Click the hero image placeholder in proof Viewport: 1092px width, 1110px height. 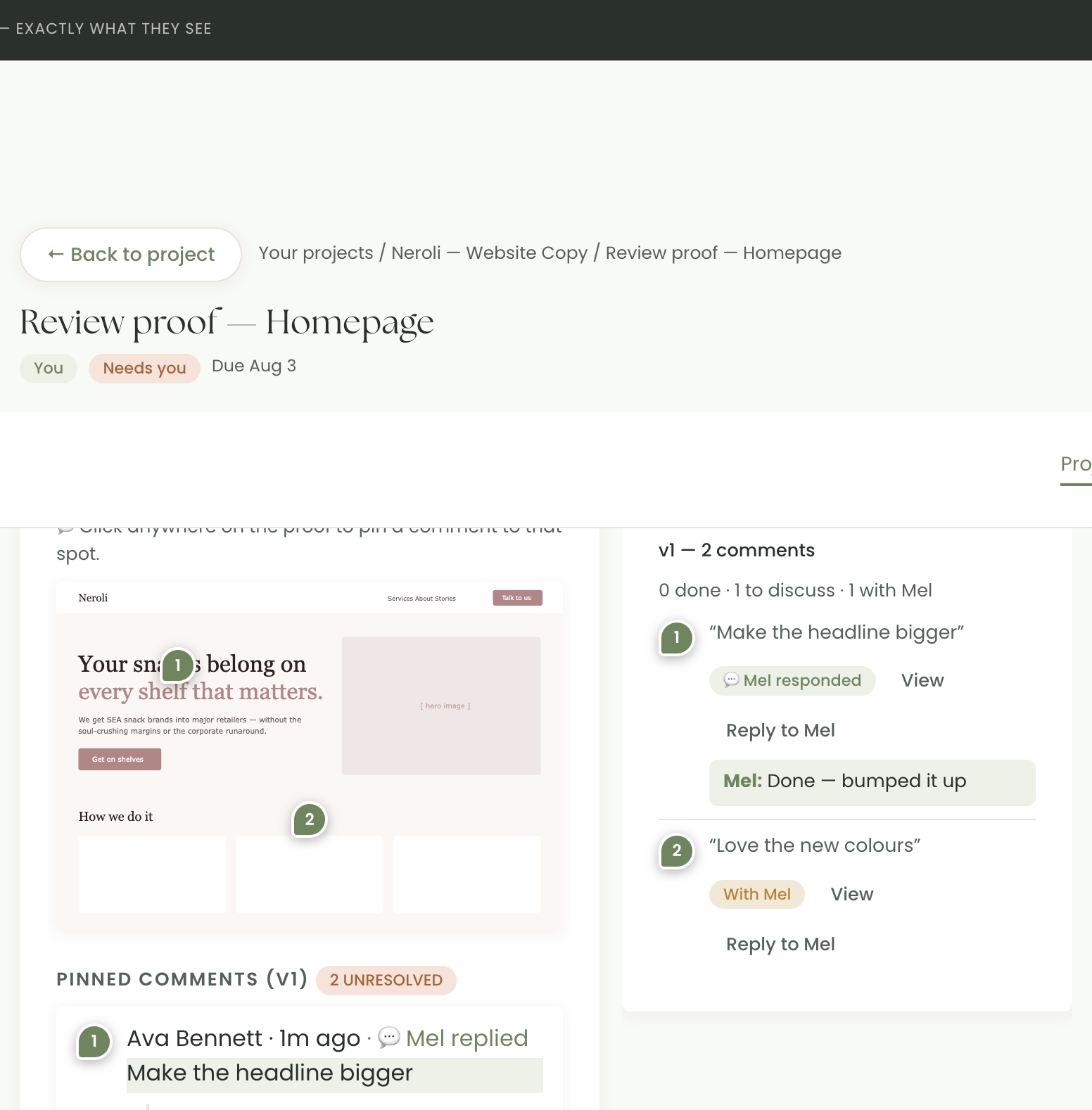(441, 706)
